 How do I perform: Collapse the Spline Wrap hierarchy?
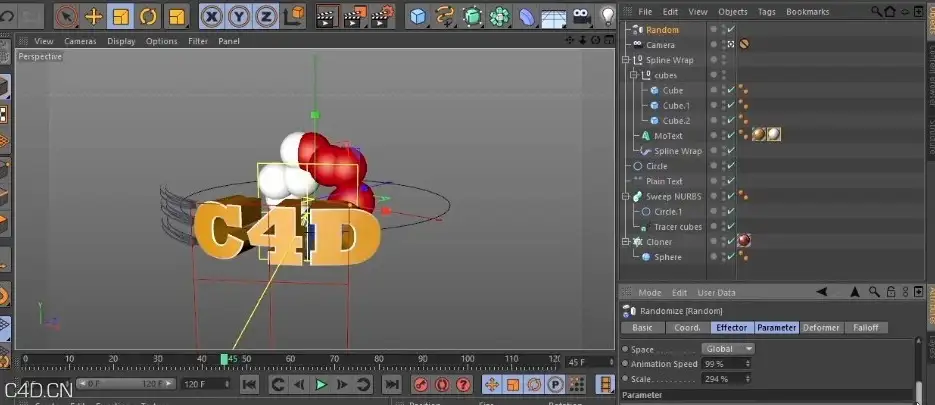coord(625,60)
